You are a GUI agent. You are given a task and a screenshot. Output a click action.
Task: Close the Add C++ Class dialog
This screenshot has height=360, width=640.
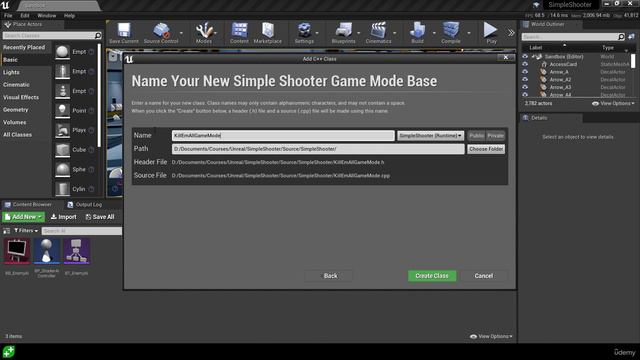pyautogui.click(x=506, y=58)
